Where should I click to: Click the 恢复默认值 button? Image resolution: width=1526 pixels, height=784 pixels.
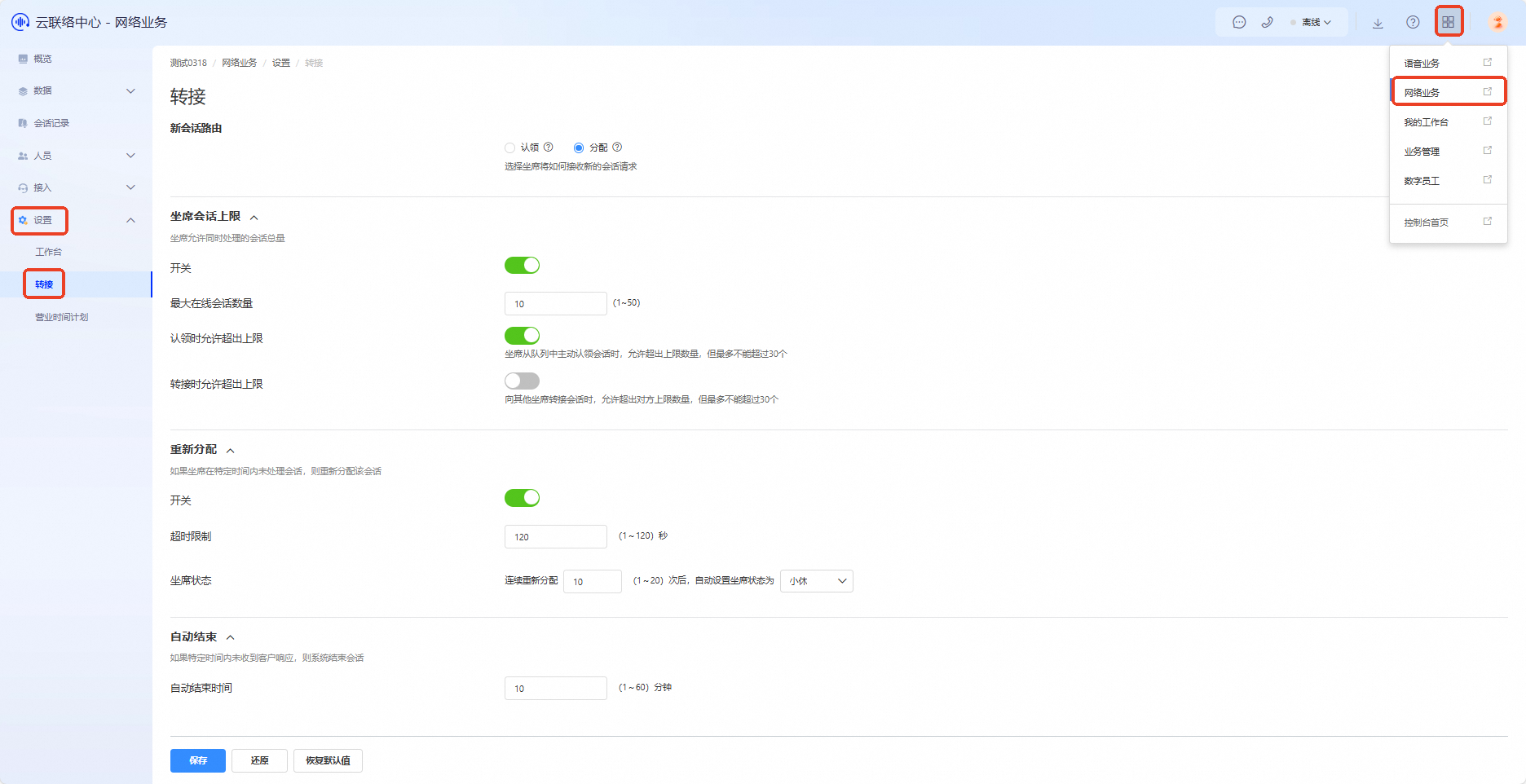coord(328,760)
